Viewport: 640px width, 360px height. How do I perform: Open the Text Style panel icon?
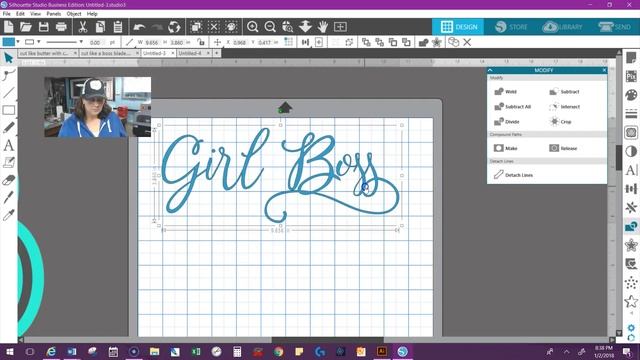point(631,170)
